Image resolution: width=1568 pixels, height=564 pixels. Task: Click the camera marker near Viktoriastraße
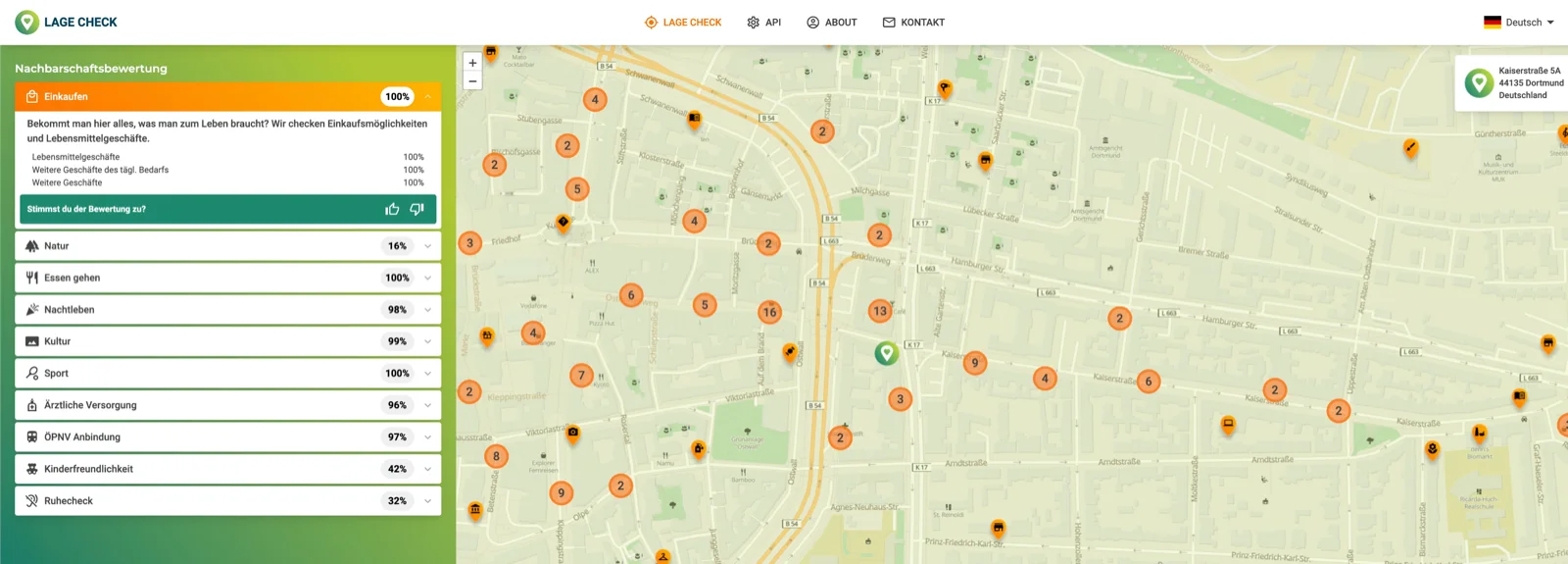click(x=573, y=433)
